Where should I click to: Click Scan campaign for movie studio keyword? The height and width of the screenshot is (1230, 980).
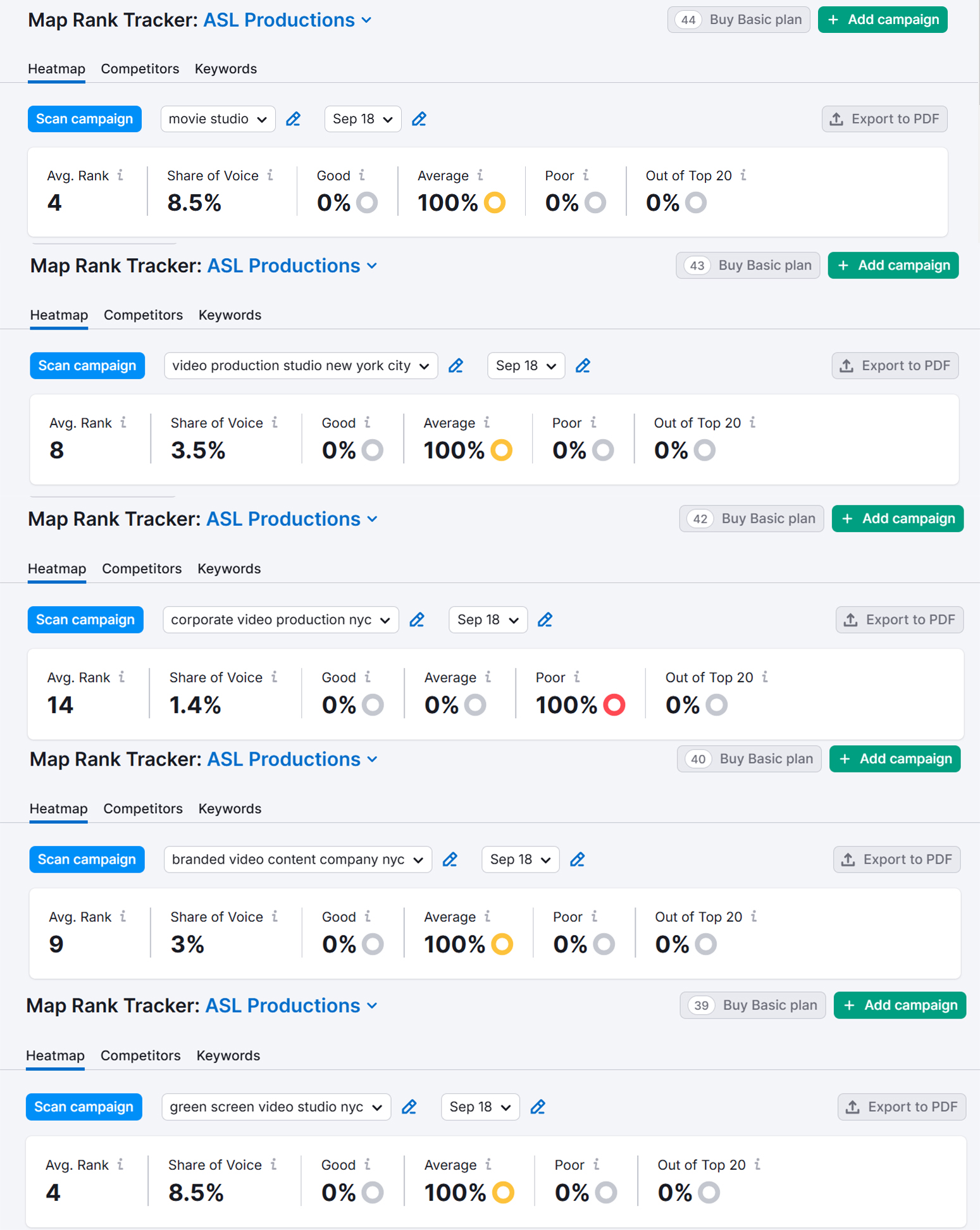(x=84, y=119)
